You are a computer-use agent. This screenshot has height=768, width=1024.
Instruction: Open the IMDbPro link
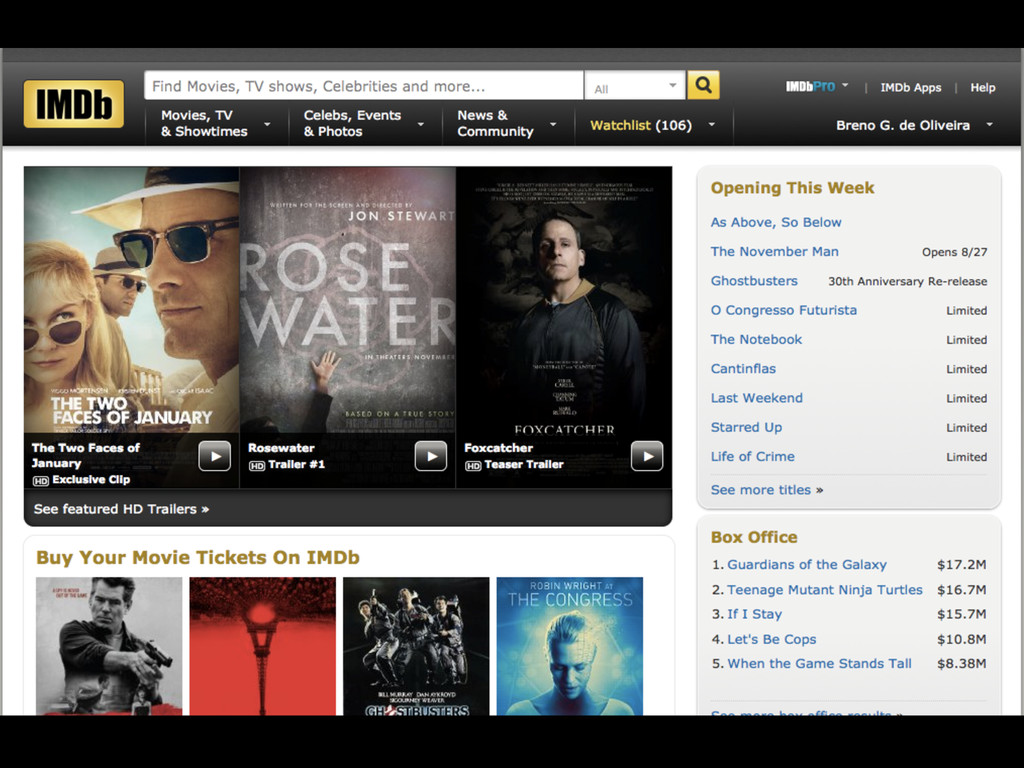pyautogui.click(x=810, y=86)
